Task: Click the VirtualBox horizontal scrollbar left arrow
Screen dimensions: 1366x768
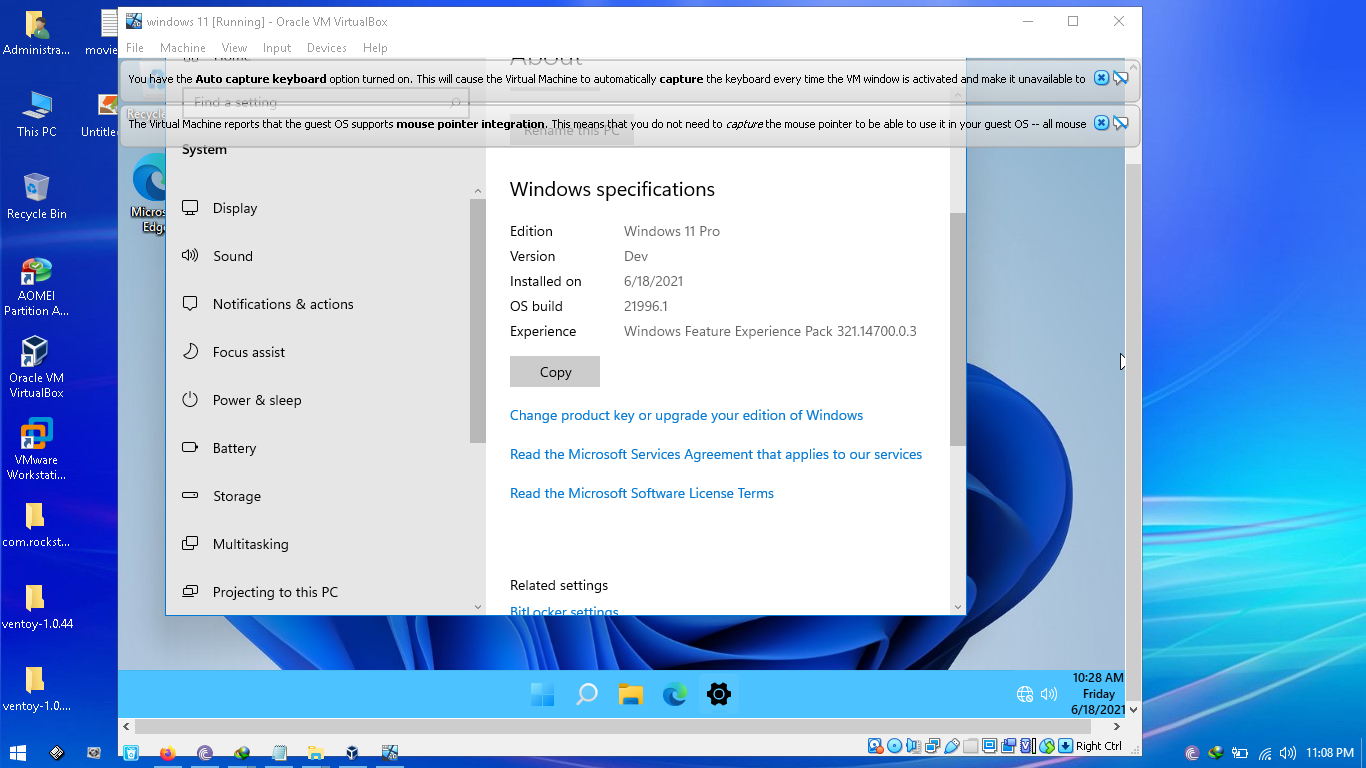Action: pos(126,726)
